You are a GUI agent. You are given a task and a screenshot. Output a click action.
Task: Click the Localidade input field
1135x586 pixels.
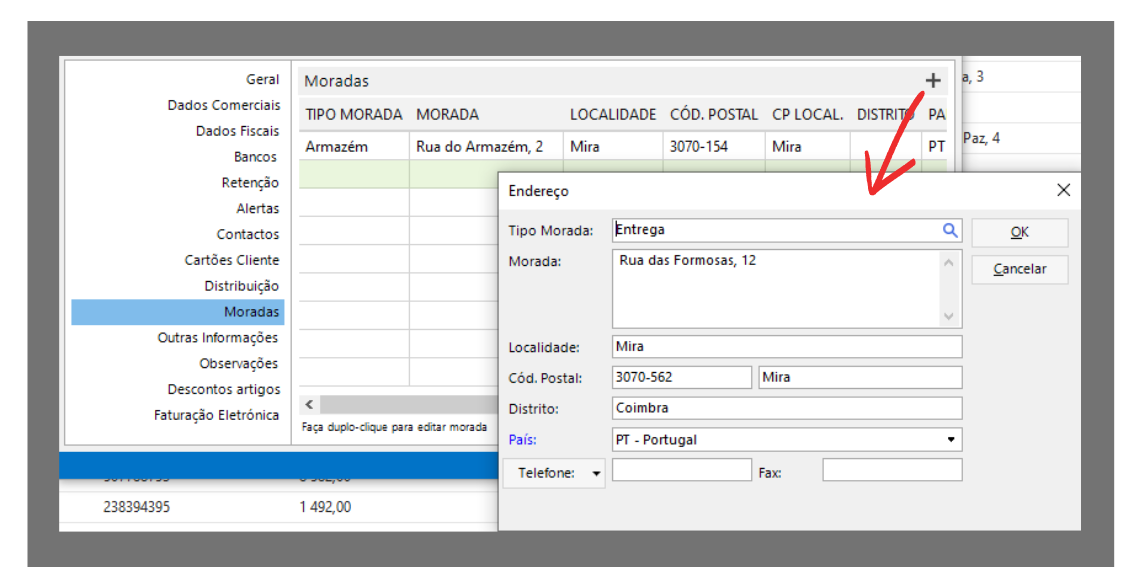coord(786,347)
